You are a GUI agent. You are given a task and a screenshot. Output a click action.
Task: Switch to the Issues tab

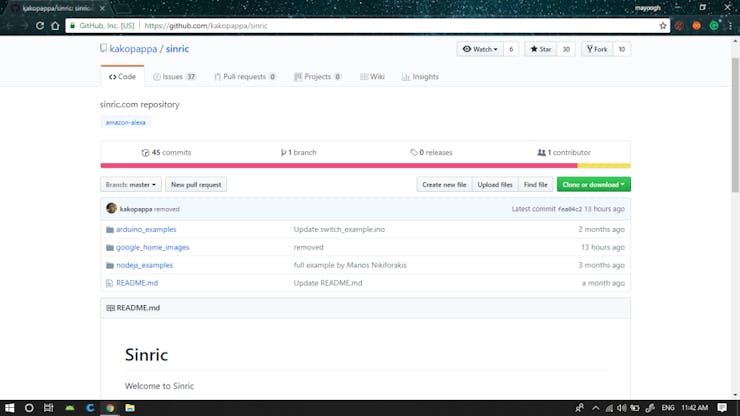(175, 76)
